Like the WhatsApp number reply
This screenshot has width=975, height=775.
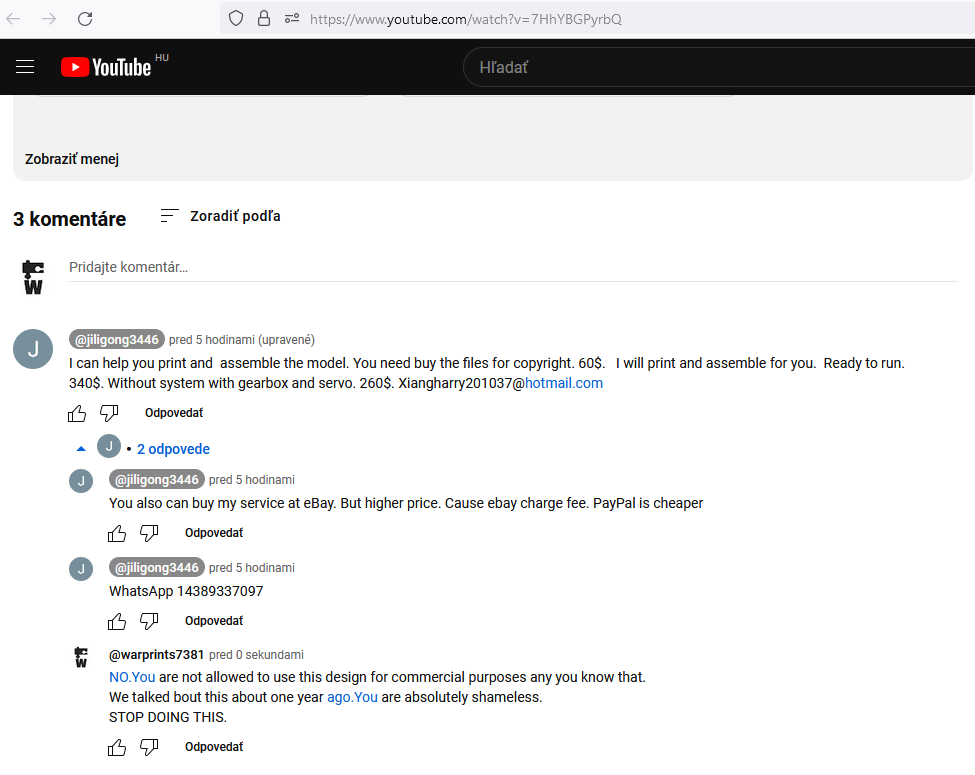point(117,621)
